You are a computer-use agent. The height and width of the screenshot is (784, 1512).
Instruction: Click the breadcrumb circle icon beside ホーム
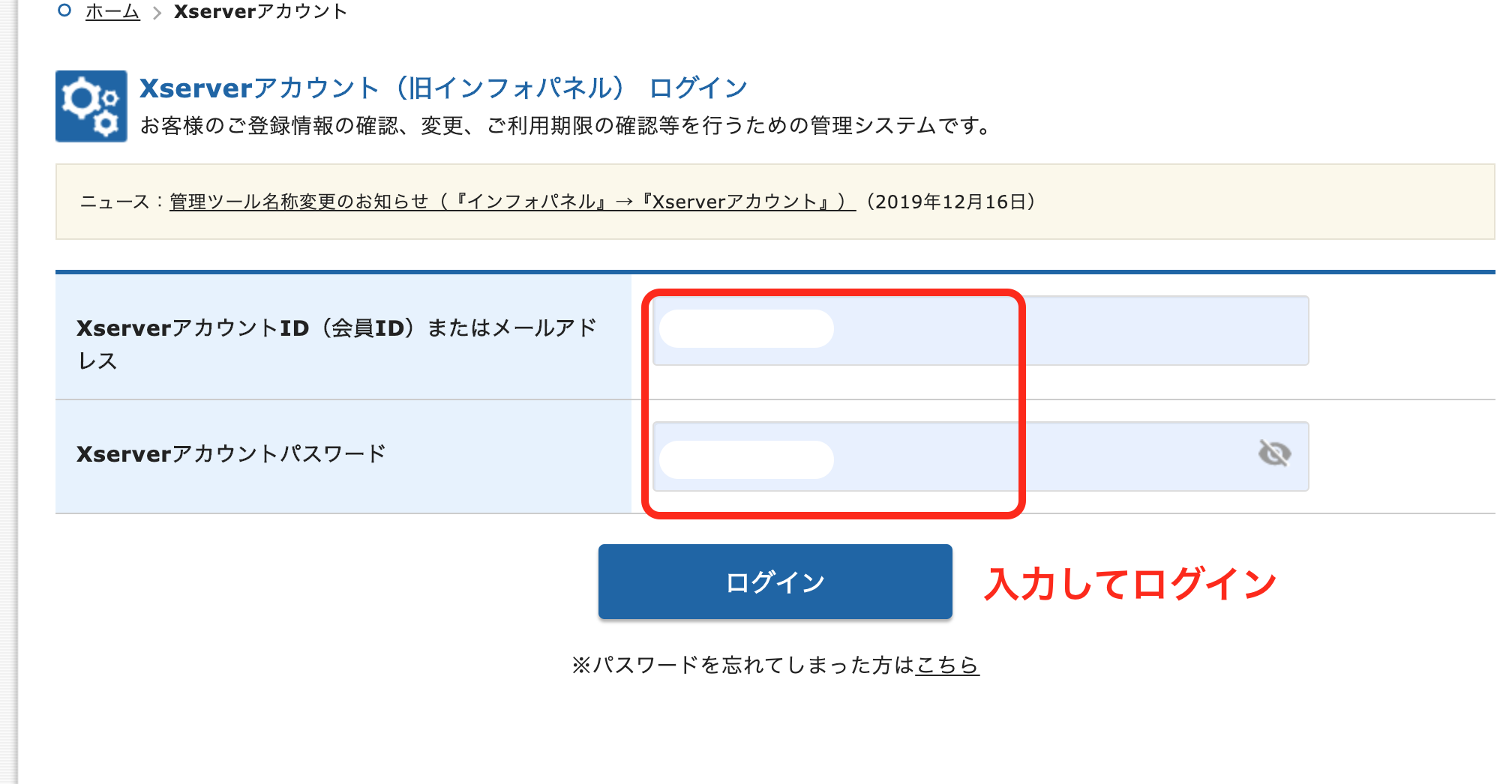[x=64, y=10]
